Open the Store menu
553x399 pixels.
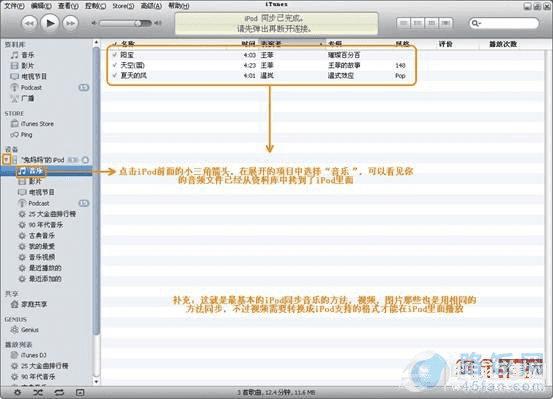coord(123,6)
